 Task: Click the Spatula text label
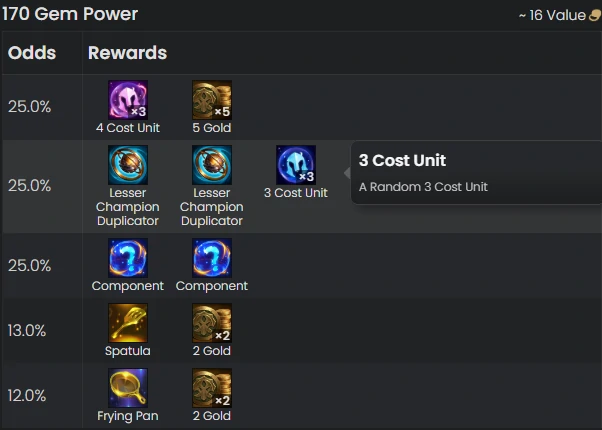128,351
